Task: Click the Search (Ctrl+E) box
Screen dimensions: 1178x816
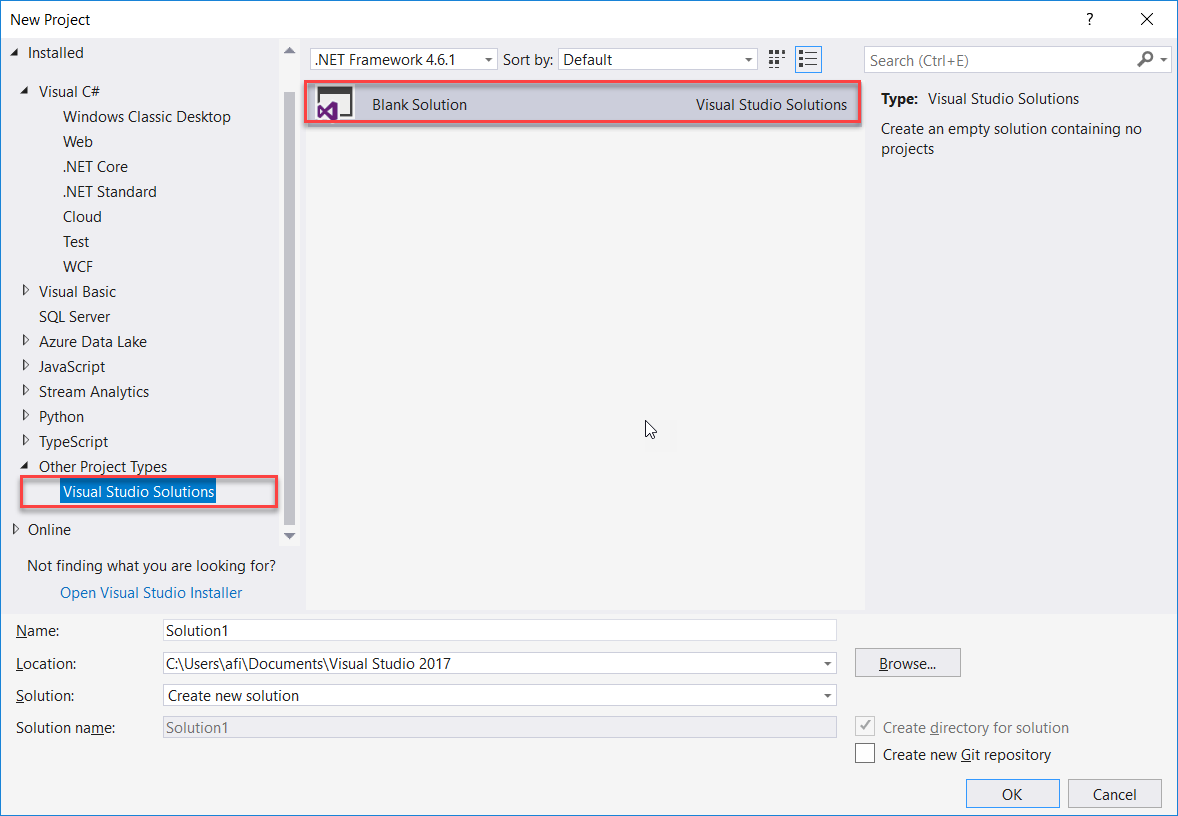Action: [x=1000, y=60]
